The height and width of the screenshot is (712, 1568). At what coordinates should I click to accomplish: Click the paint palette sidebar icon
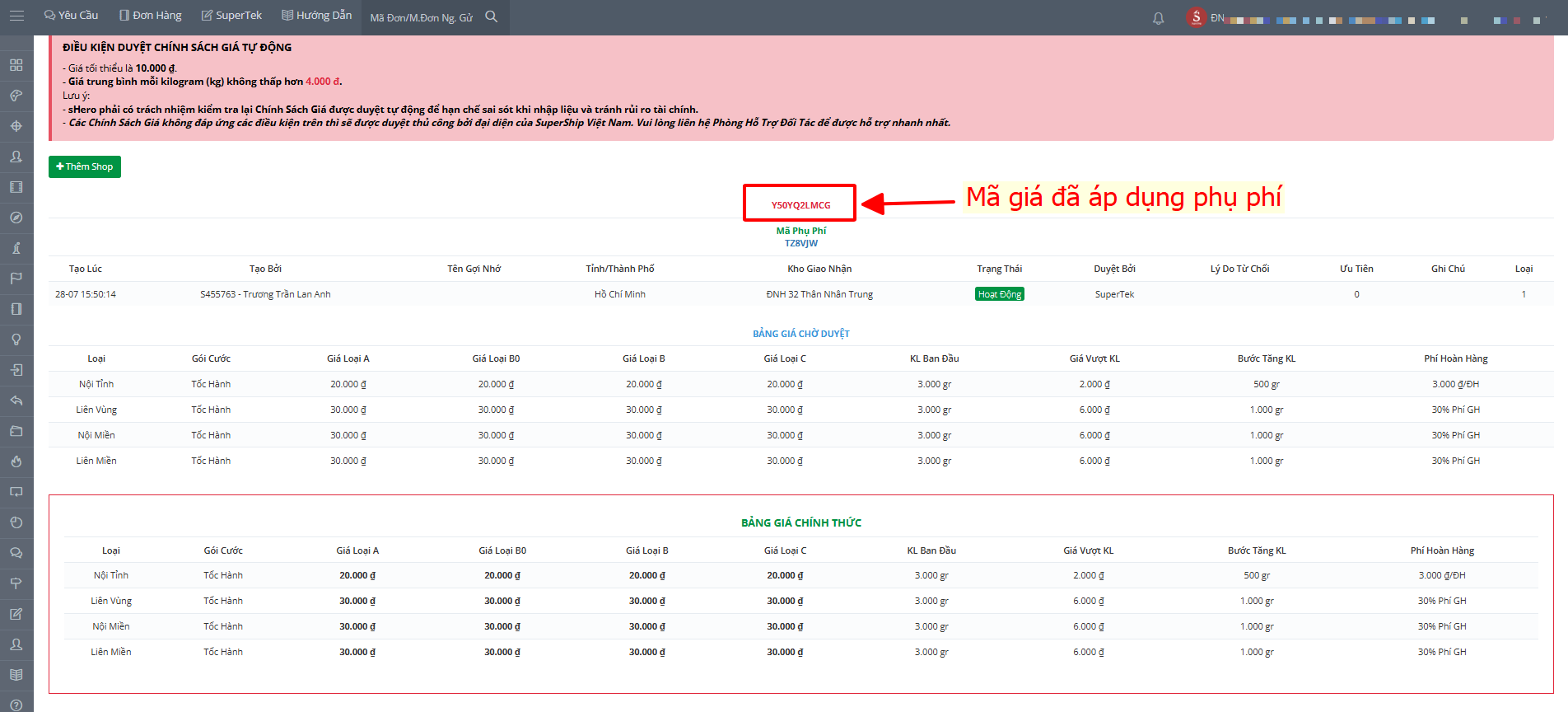click(x=16, y=96)
